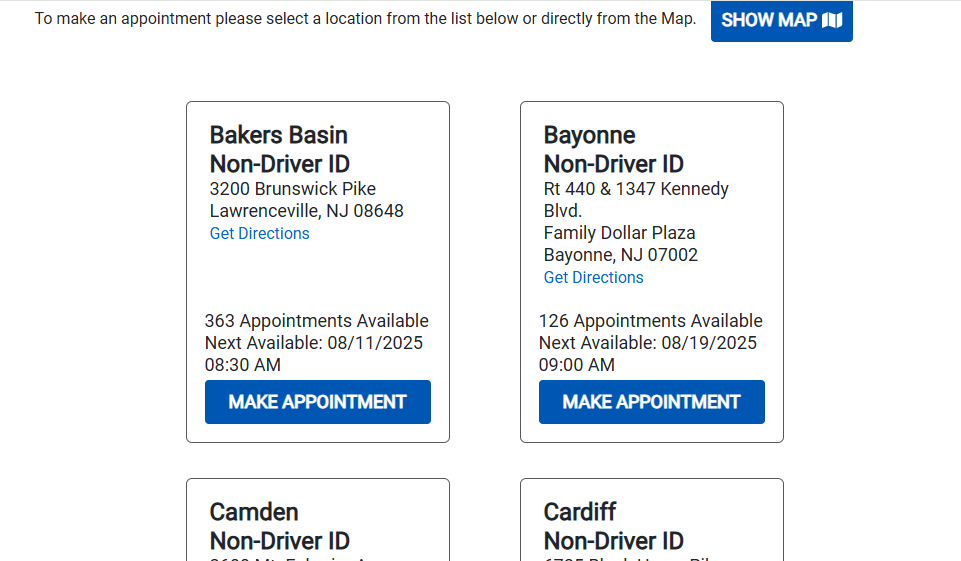Viewport: 961px width, 561px height.
Task: Open Get Directions for Bakers Basin
Action: click(x=259, y=234)
